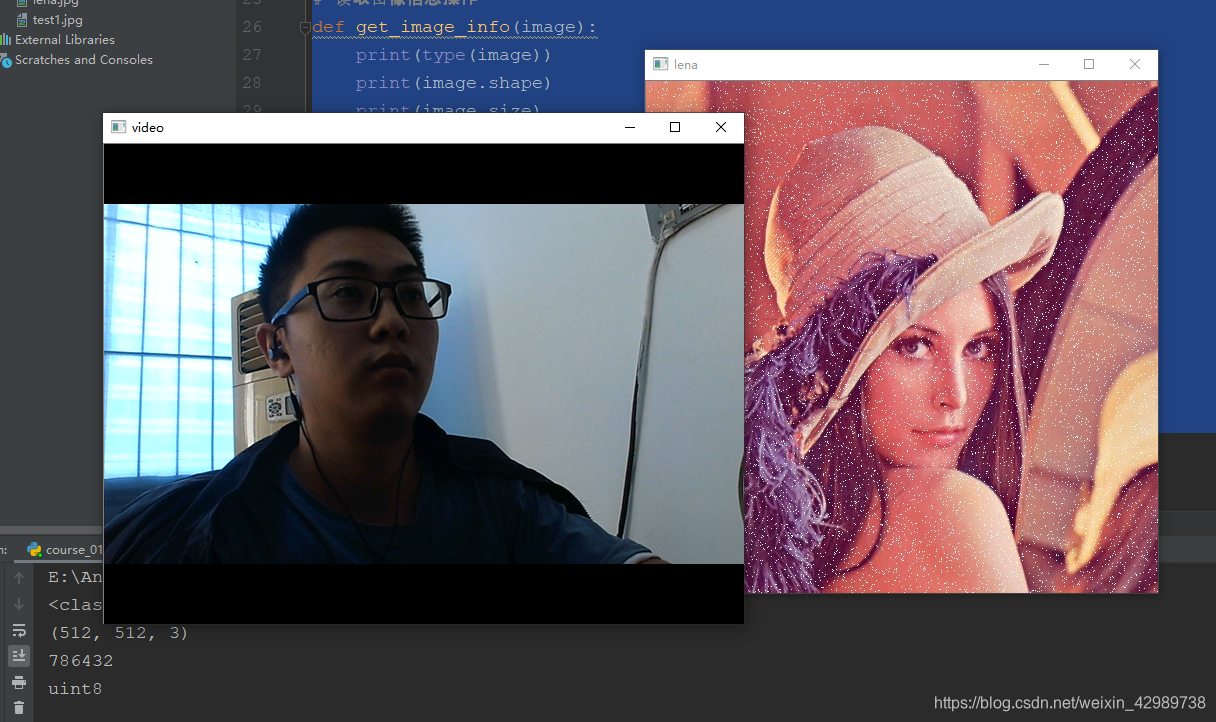Select the course_01 run tab
This screenshot has height=722, width=1216.
(x=66, y=549)
